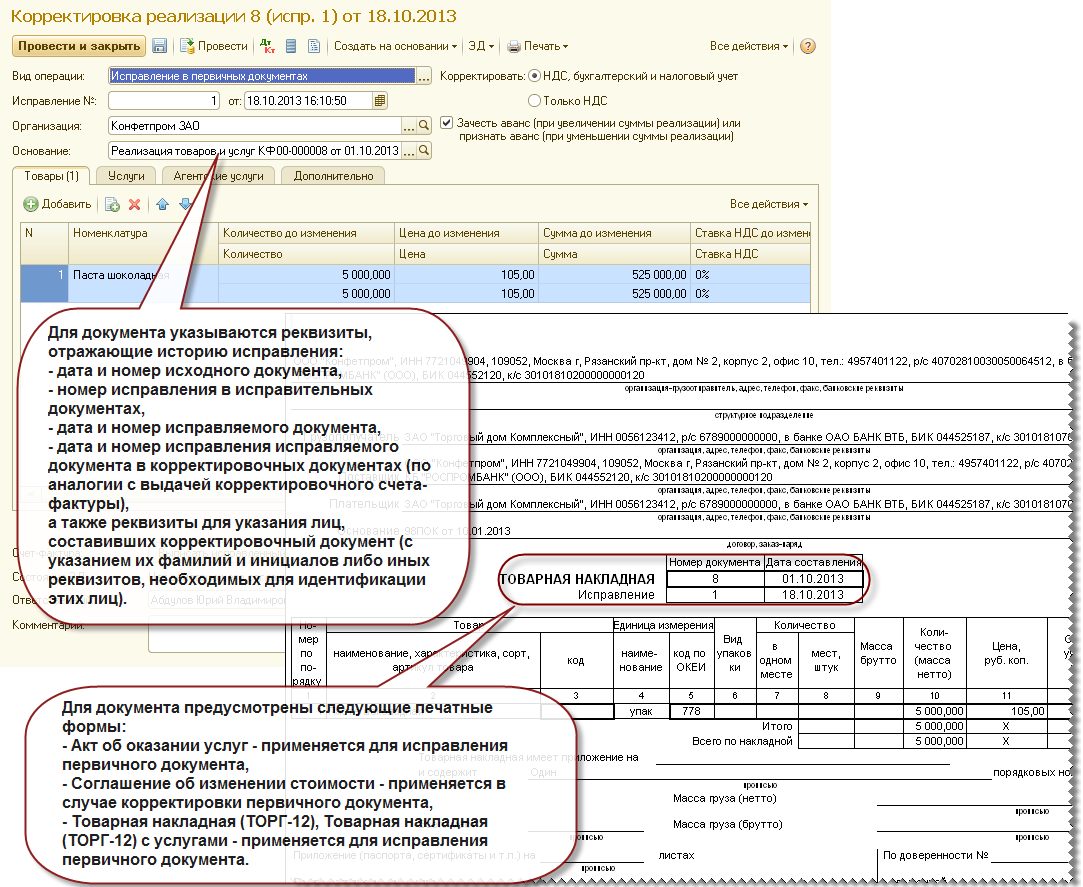Open the Дополнительно tab
The width and height of the screenshot is (1083, 887).
(x=334, y=176)
